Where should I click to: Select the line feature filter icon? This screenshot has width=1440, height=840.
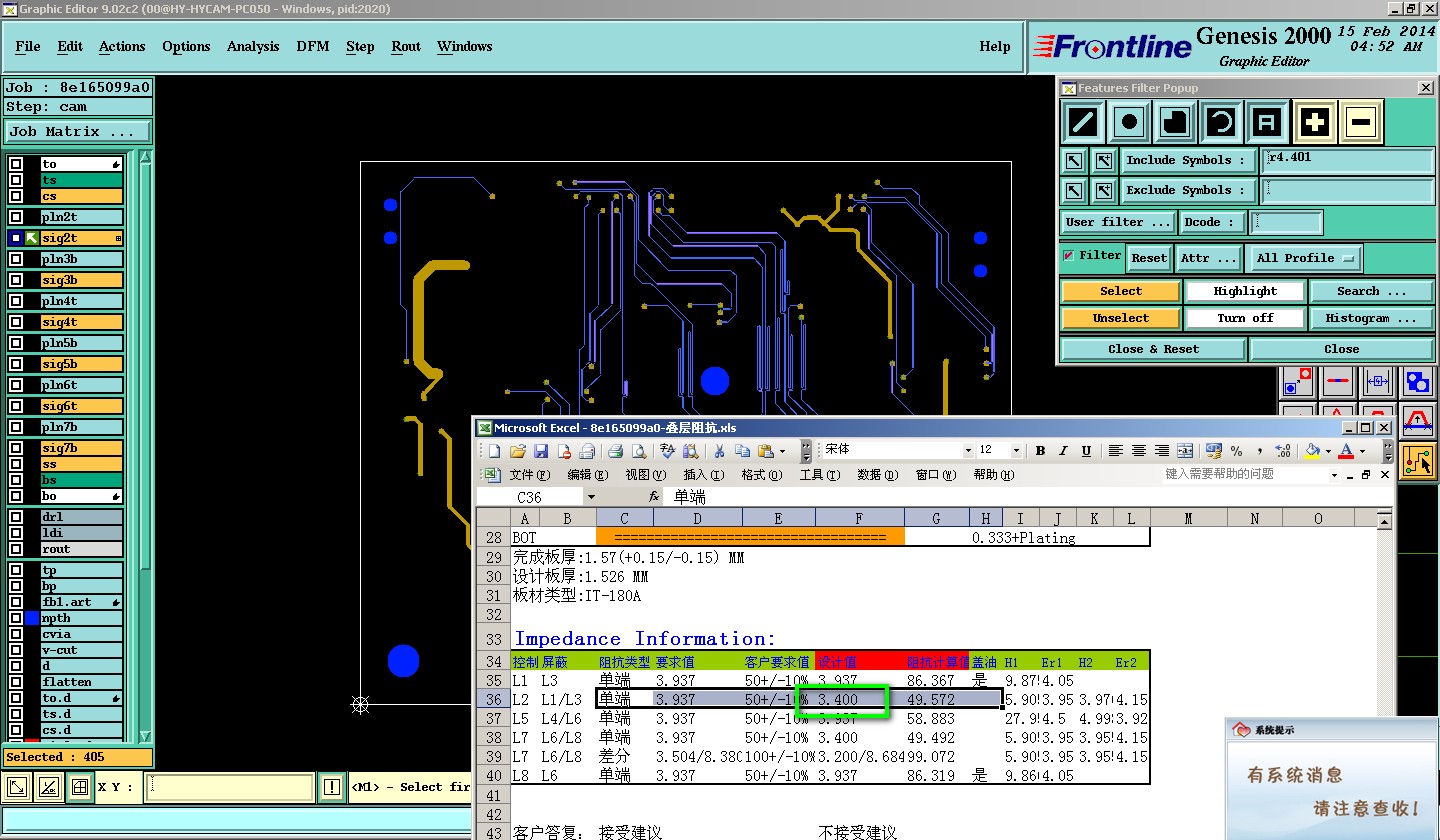click(1083, 122)
